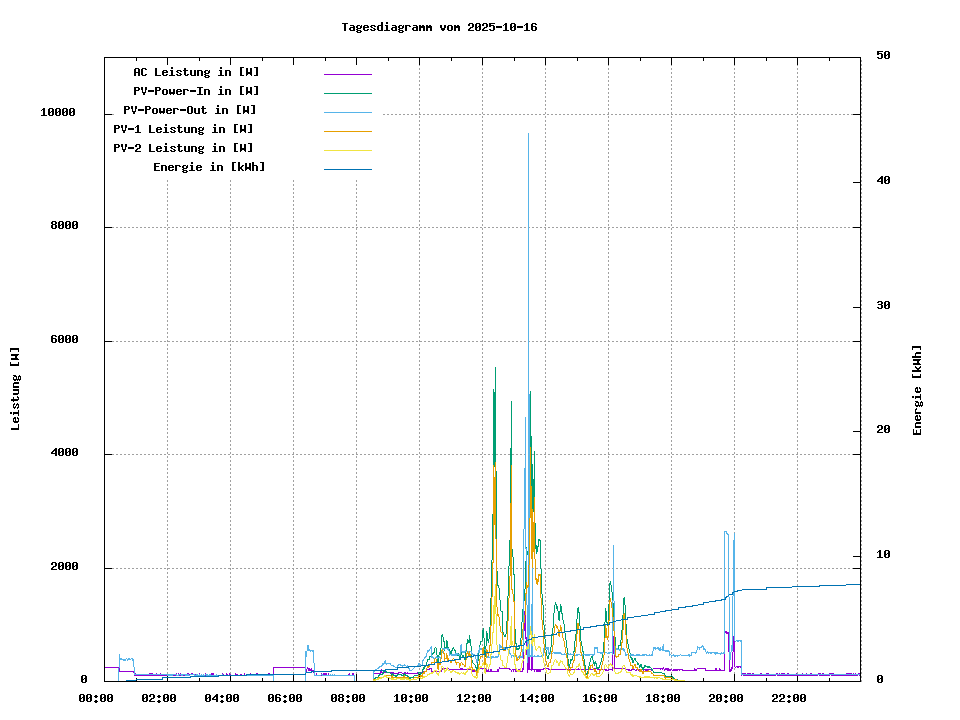The height and width of the screenshot is (720, 960).
Task: Select the 'Energie in [kWh]' legend label
Action: pyautogui.click(x=209, y=167)
